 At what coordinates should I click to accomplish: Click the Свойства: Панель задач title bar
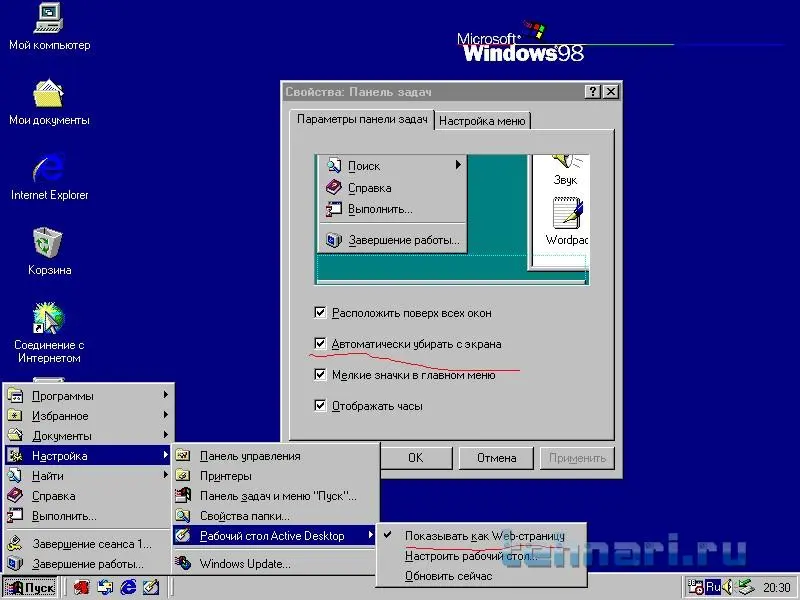tap(434, 92)
